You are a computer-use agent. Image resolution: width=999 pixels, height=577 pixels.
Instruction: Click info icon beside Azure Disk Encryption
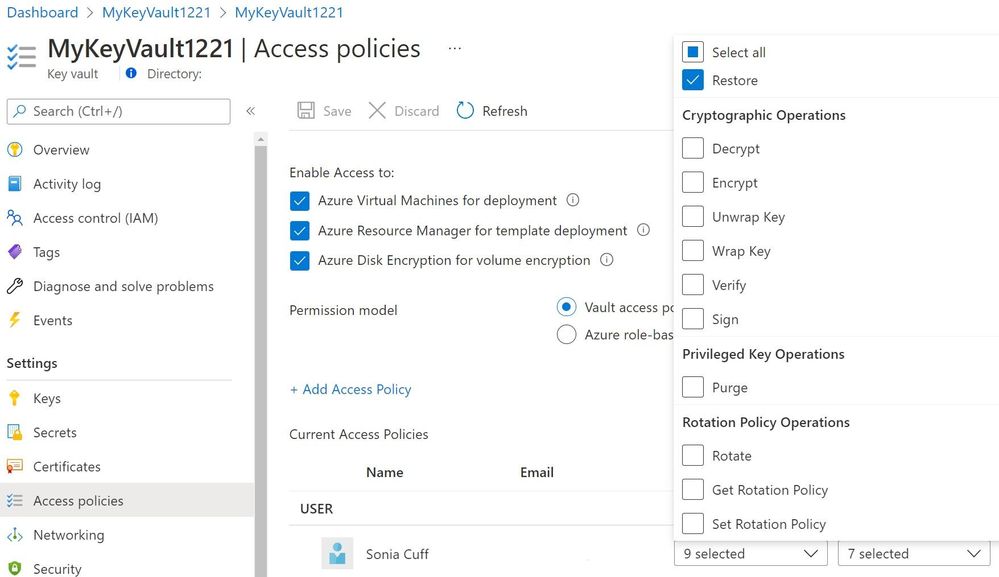pyautogui.click(x=607, y=260)
